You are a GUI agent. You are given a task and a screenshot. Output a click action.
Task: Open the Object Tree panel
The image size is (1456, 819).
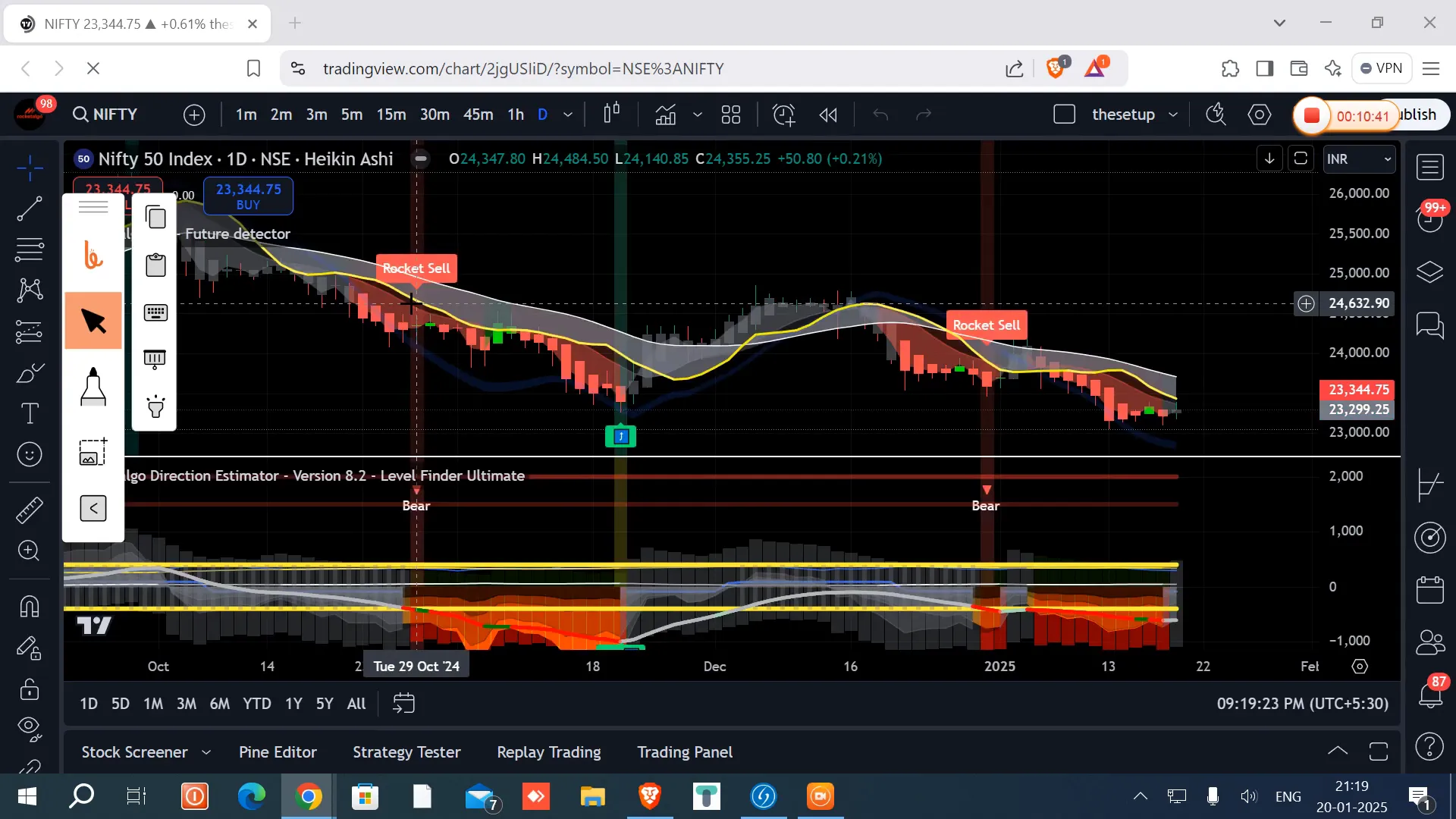click(x=1430, y=272)
